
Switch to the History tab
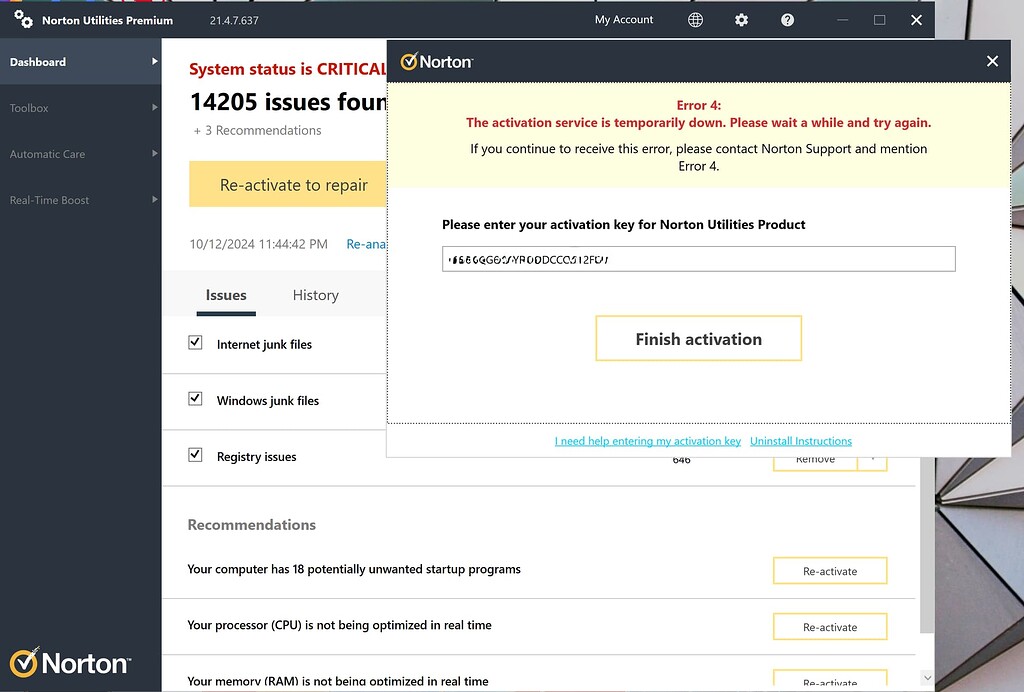(315, 295)
